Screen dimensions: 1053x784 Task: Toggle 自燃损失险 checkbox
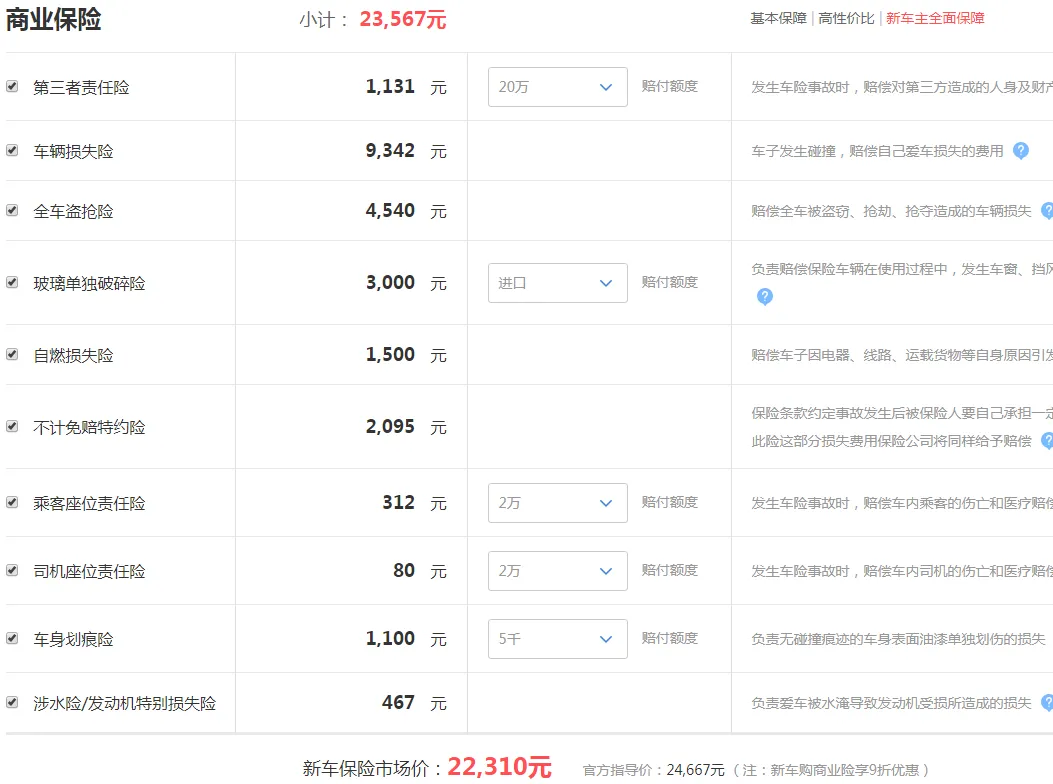coord(12,355)
